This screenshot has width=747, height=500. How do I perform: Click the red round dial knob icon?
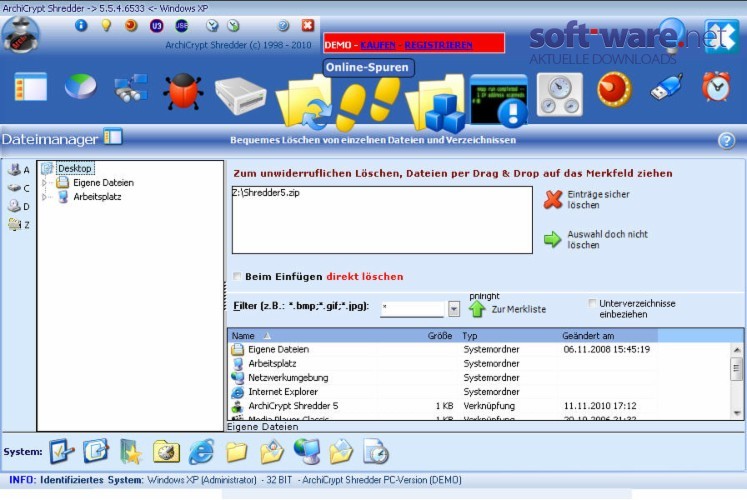pyautogui.click(x=614, y=89)
